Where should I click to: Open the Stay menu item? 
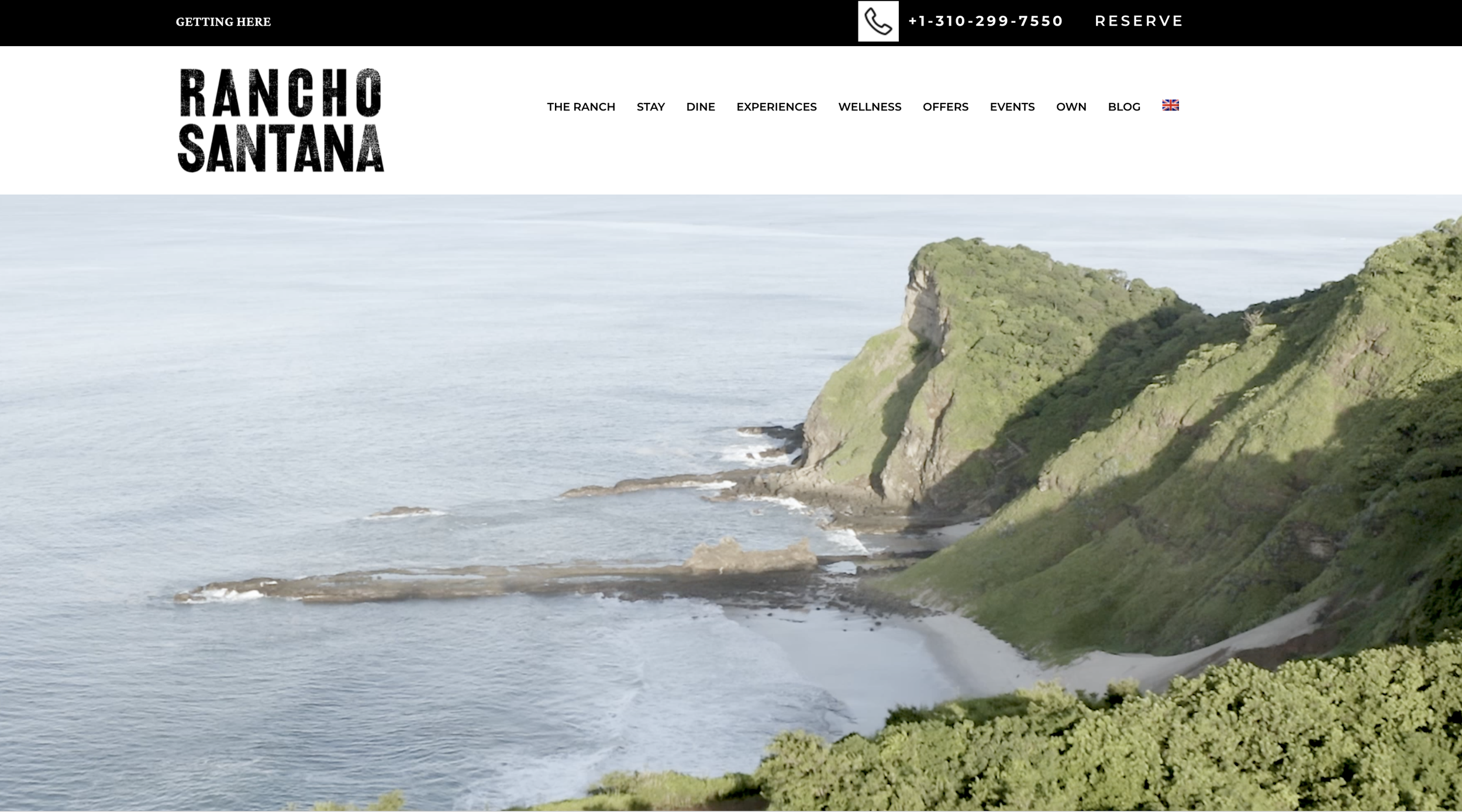[651, 106]
